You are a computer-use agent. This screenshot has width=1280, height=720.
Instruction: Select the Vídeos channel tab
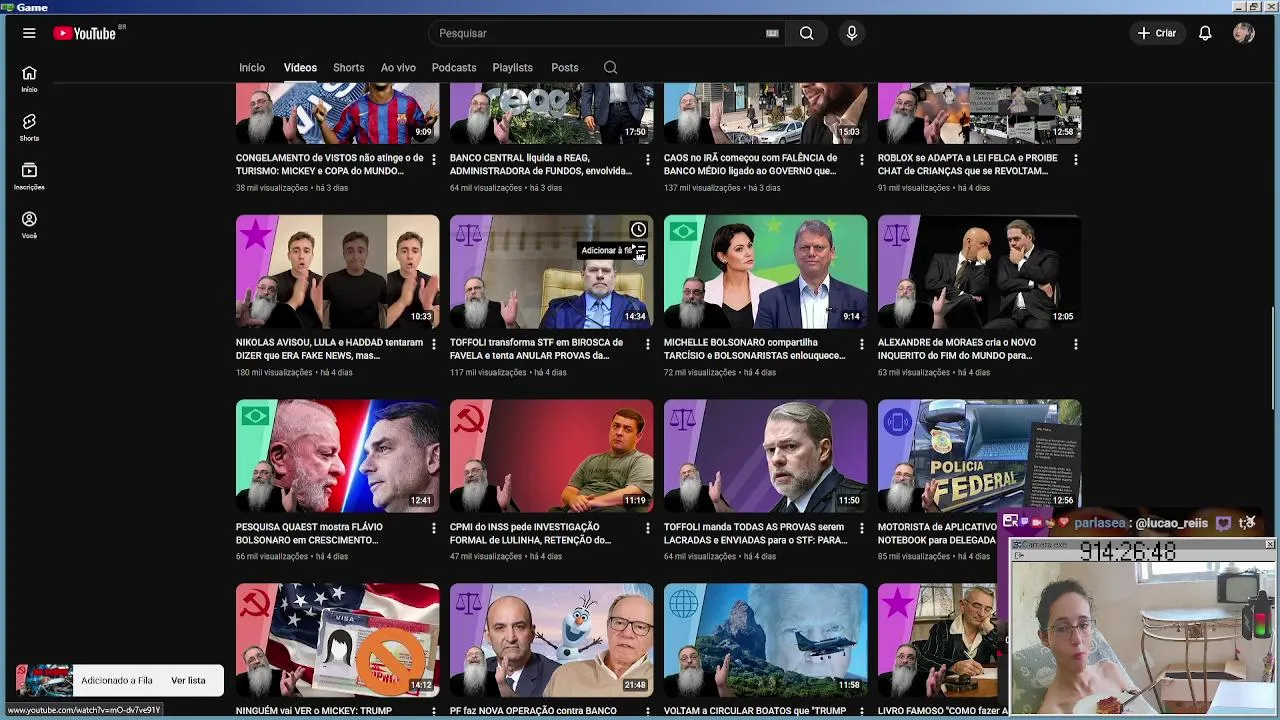click(300, 68)
